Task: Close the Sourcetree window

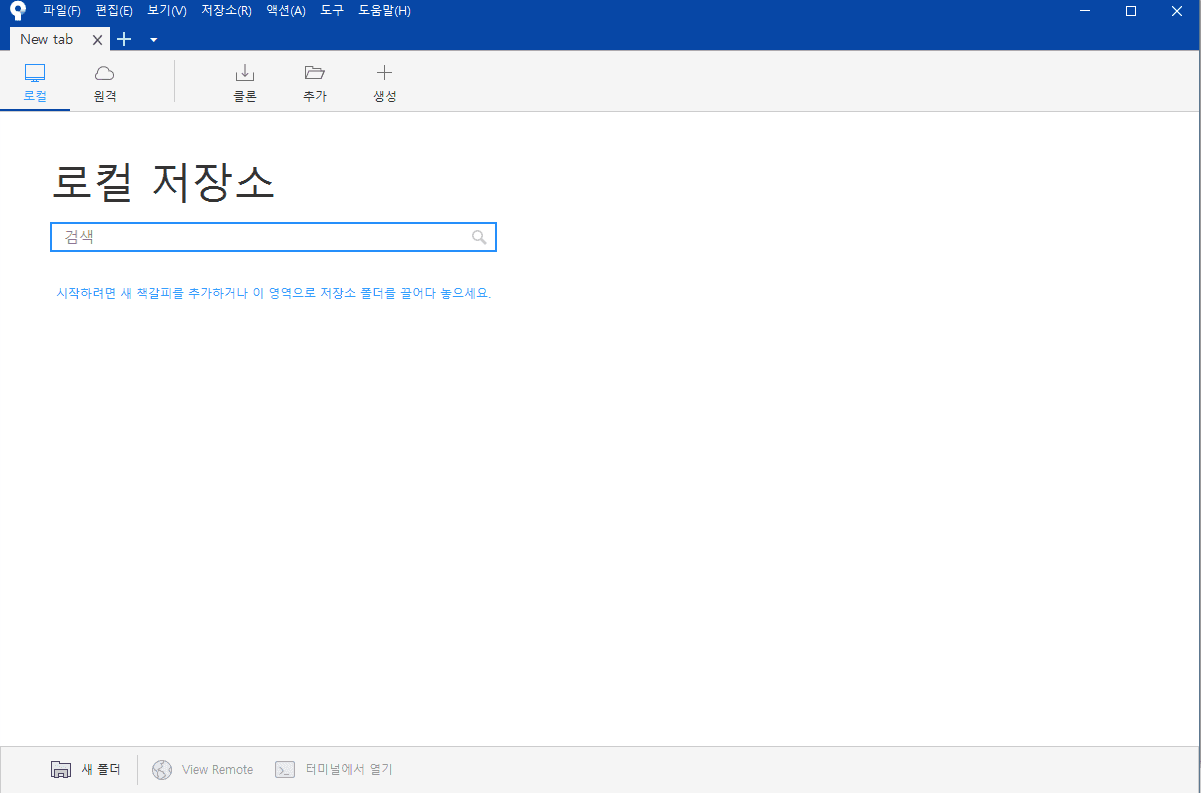Action: click(x=1177, y=11)
